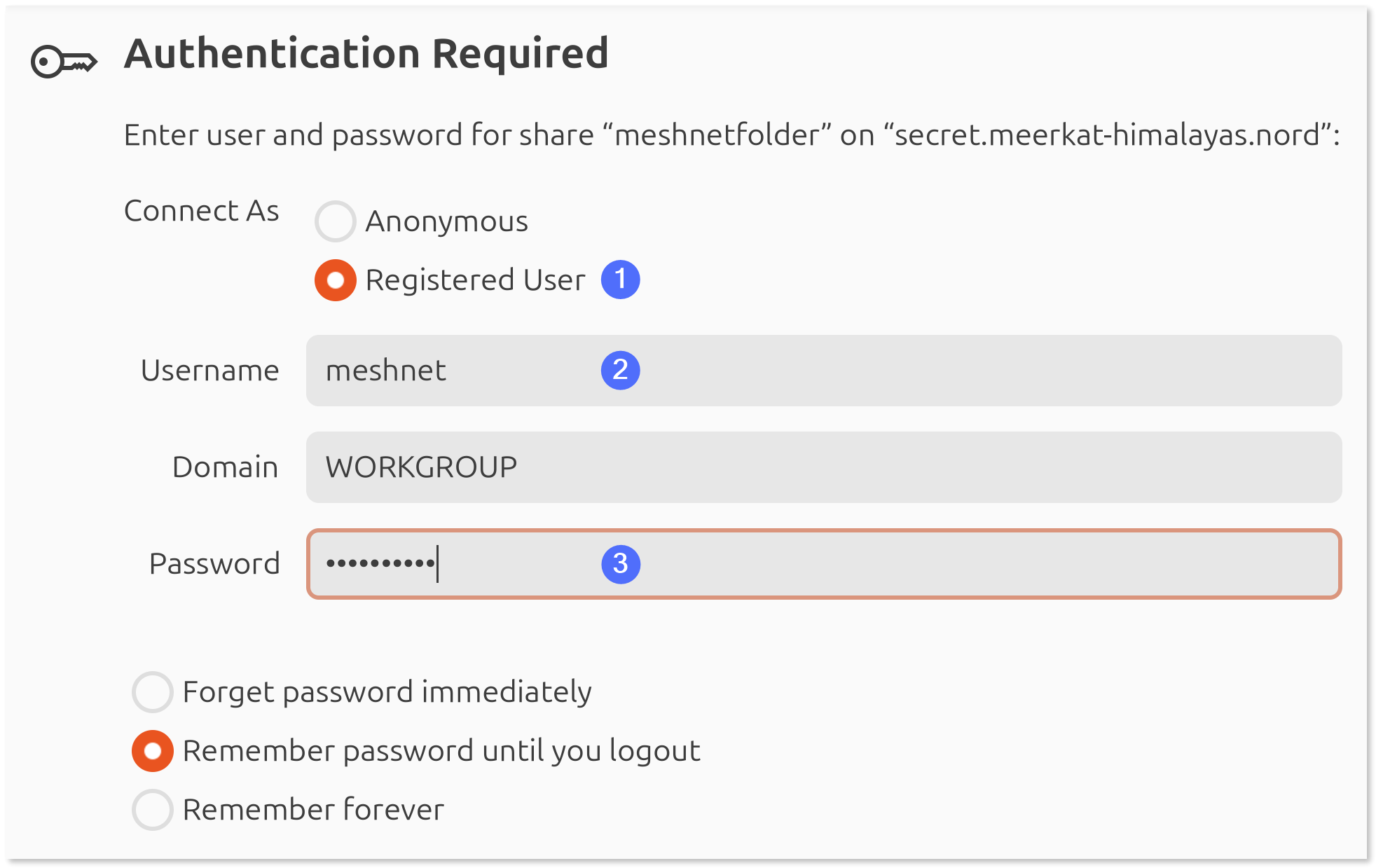The image size is (1376, 868).
Task: Select Forget password immediately
Action: click(x=153, y=692)
